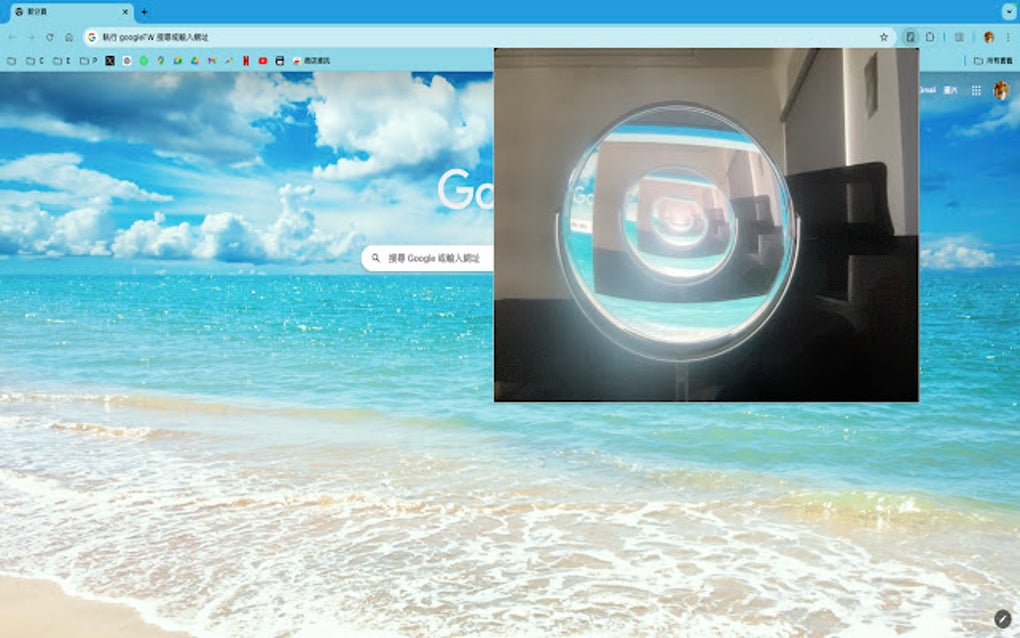Expand the first bookmarks folder

coord(12,60)
